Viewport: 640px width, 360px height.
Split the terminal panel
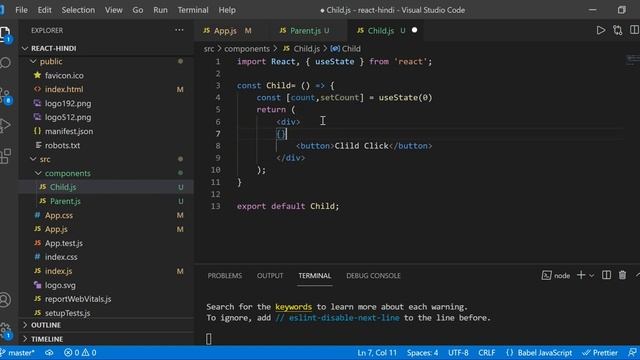pos(607,276)
